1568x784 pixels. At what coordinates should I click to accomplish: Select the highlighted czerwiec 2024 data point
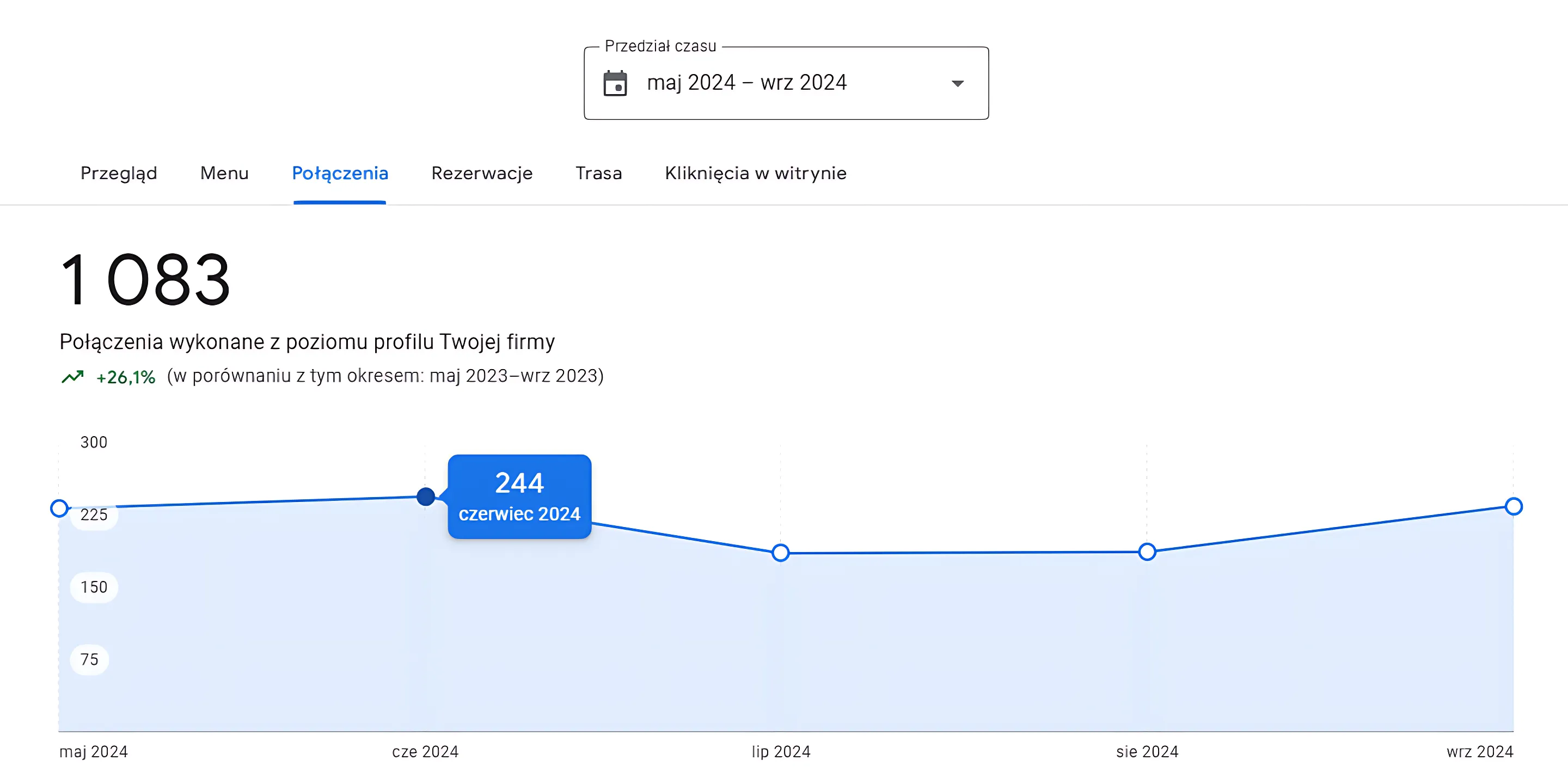[425, 497]
